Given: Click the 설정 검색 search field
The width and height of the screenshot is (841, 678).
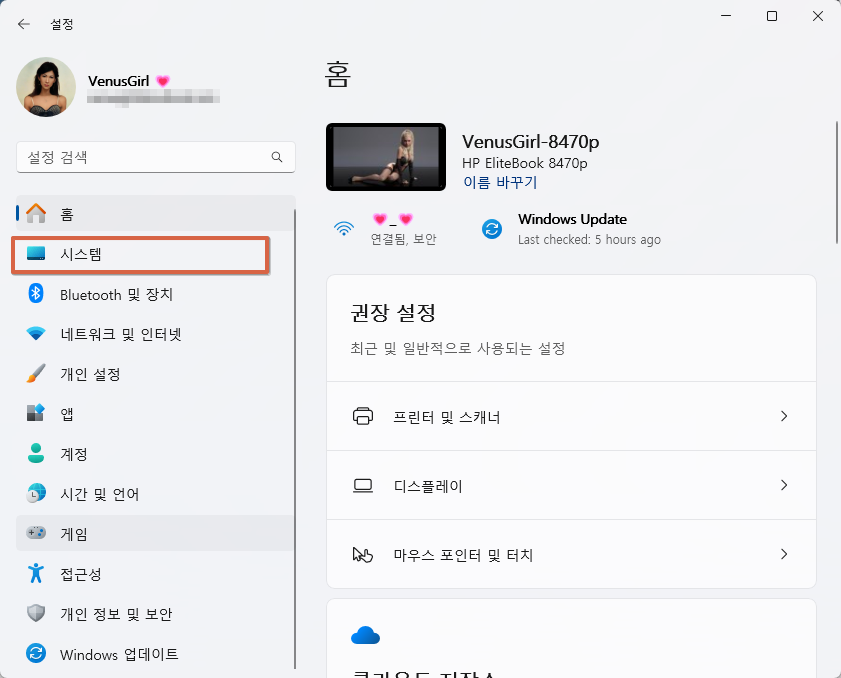Looking at the screenshot, I should 156,157.
